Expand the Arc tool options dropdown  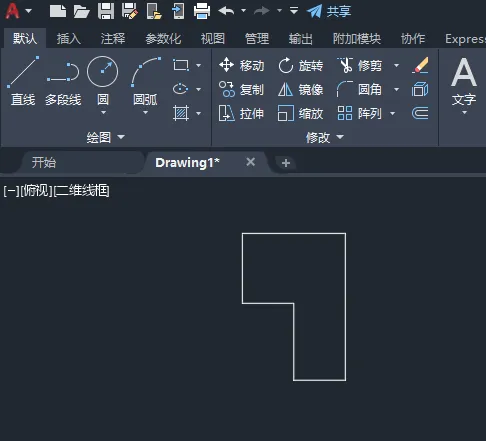pyautogui.click(x=145, y=112)
